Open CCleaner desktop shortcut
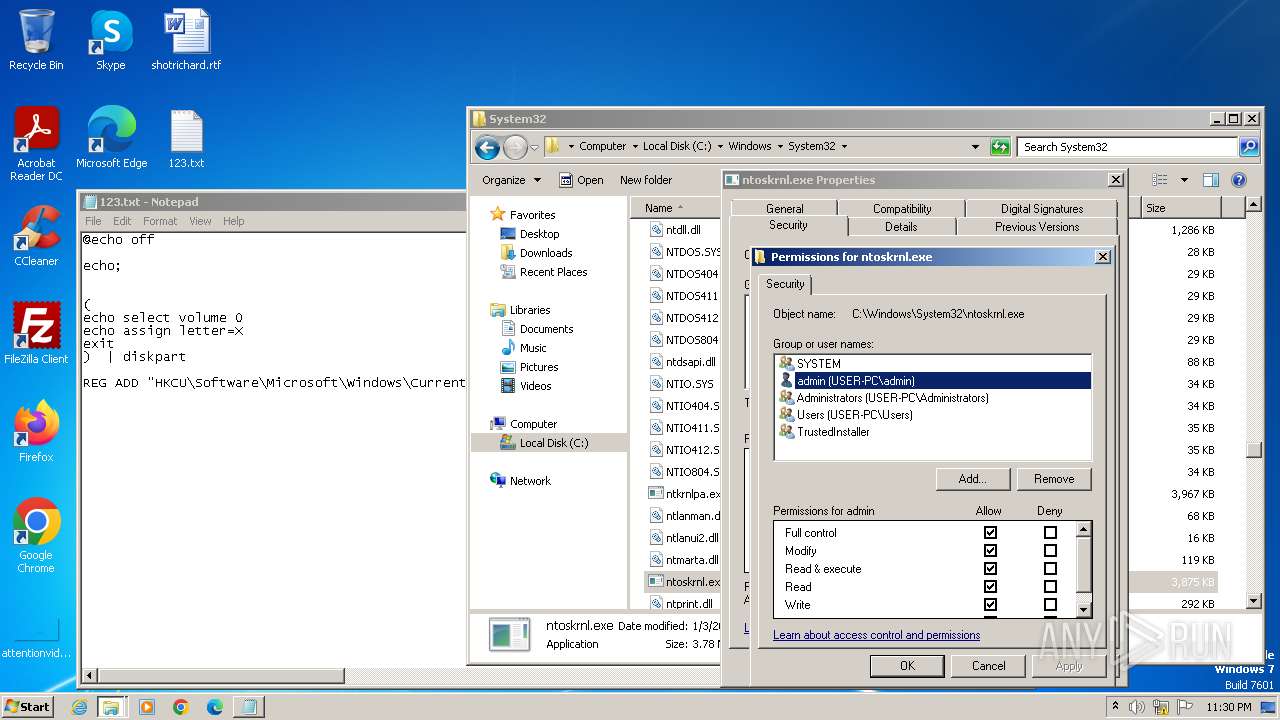Screen dimensions: 1280x720 click(x=36, y=235)
